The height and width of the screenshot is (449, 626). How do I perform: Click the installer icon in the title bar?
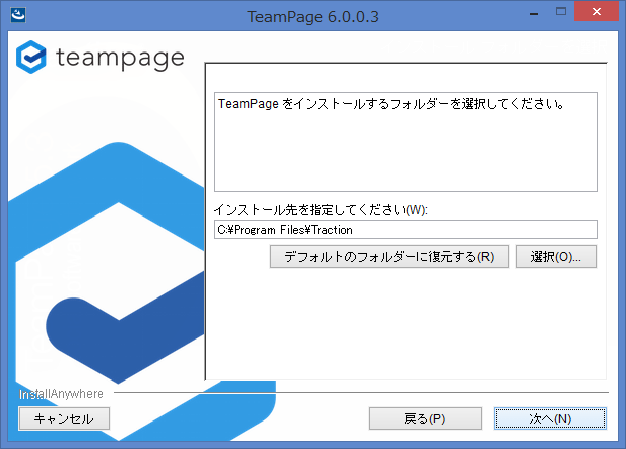pos(18,15)
